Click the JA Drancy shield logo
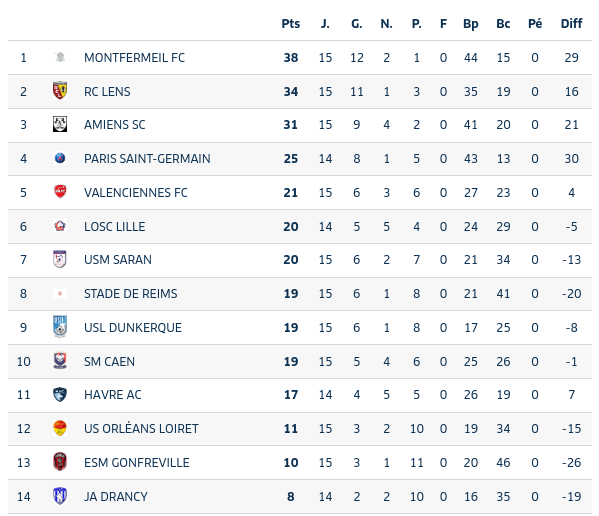599x516 pixels. [x=60, y=496]
